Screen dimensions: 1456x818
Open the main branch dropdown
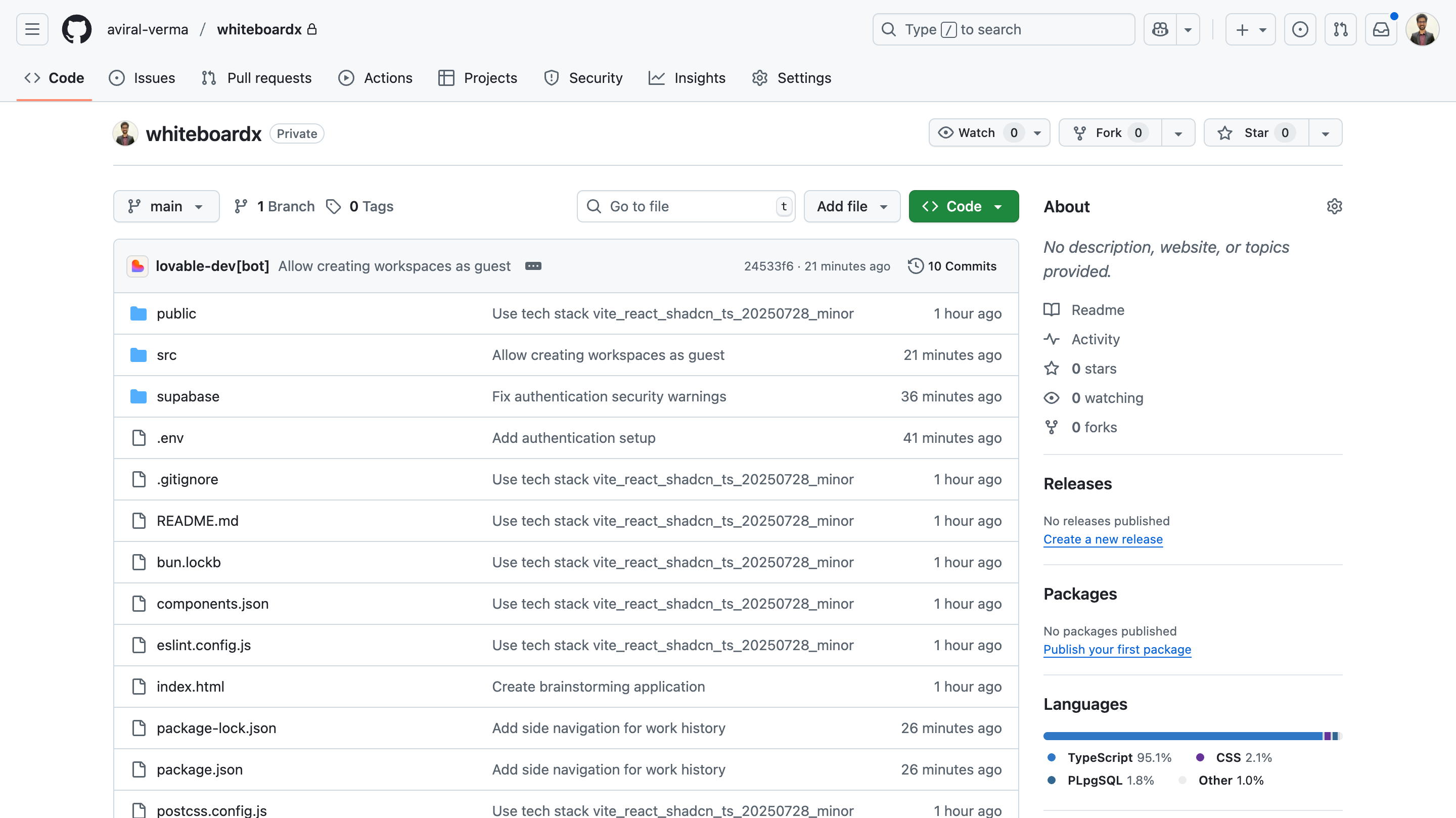click(x=166, y=206)
